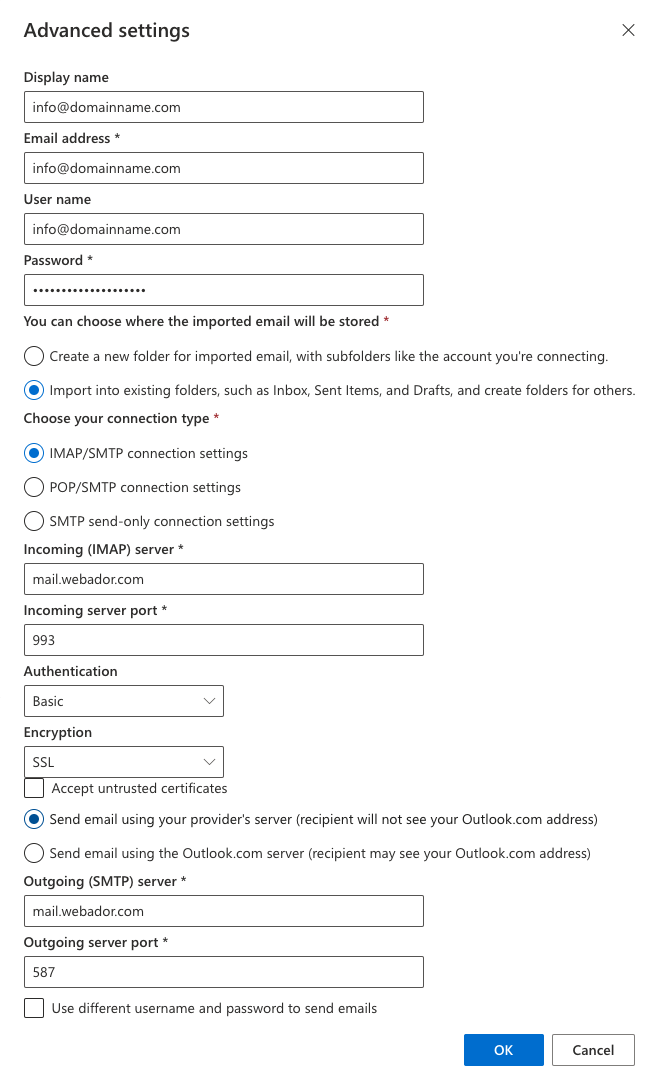Screen dimensions: 656x1079
Task: Check use different username and password
Action: tap(34, 1008)
